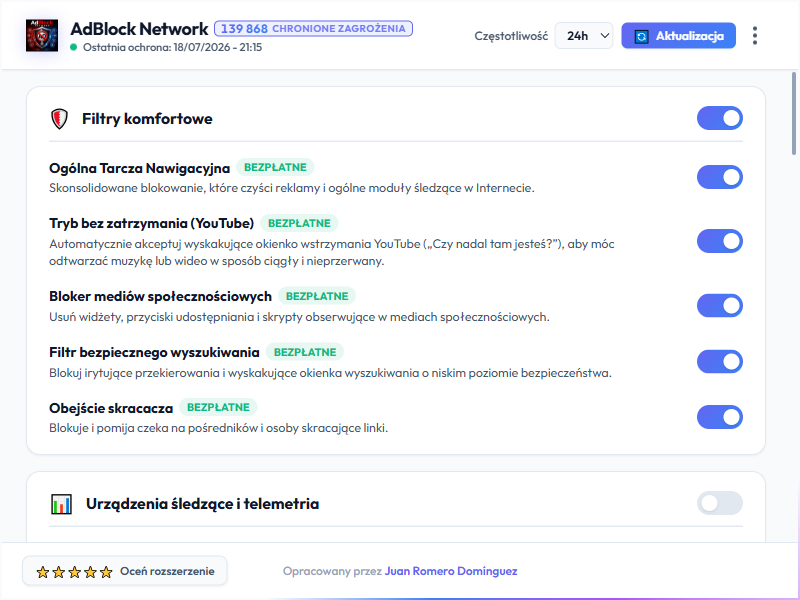800x600 pixels.
Task: Click description starting Automatycznie akceptuj wyskakujące
Action: coord(332,253)
